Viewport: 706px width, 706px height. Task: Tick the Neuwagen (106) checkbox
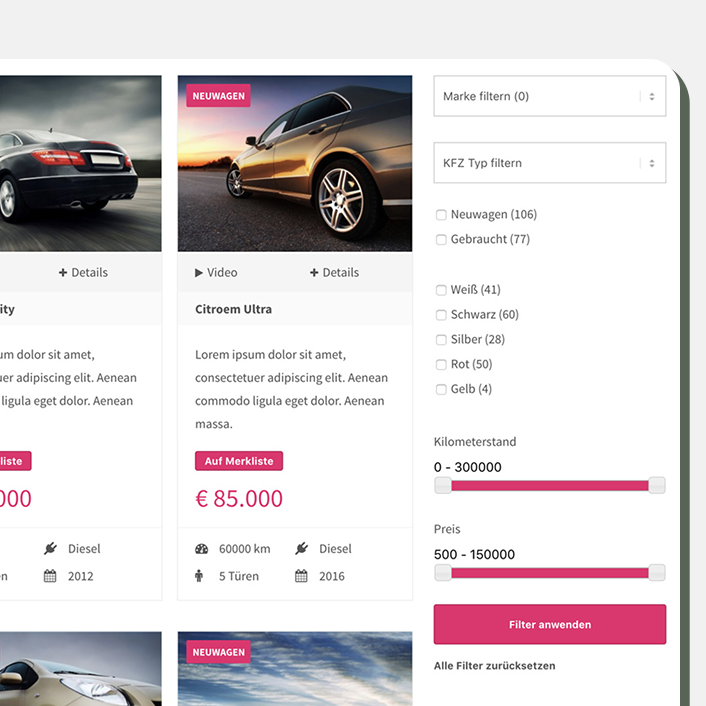(441, 215)
